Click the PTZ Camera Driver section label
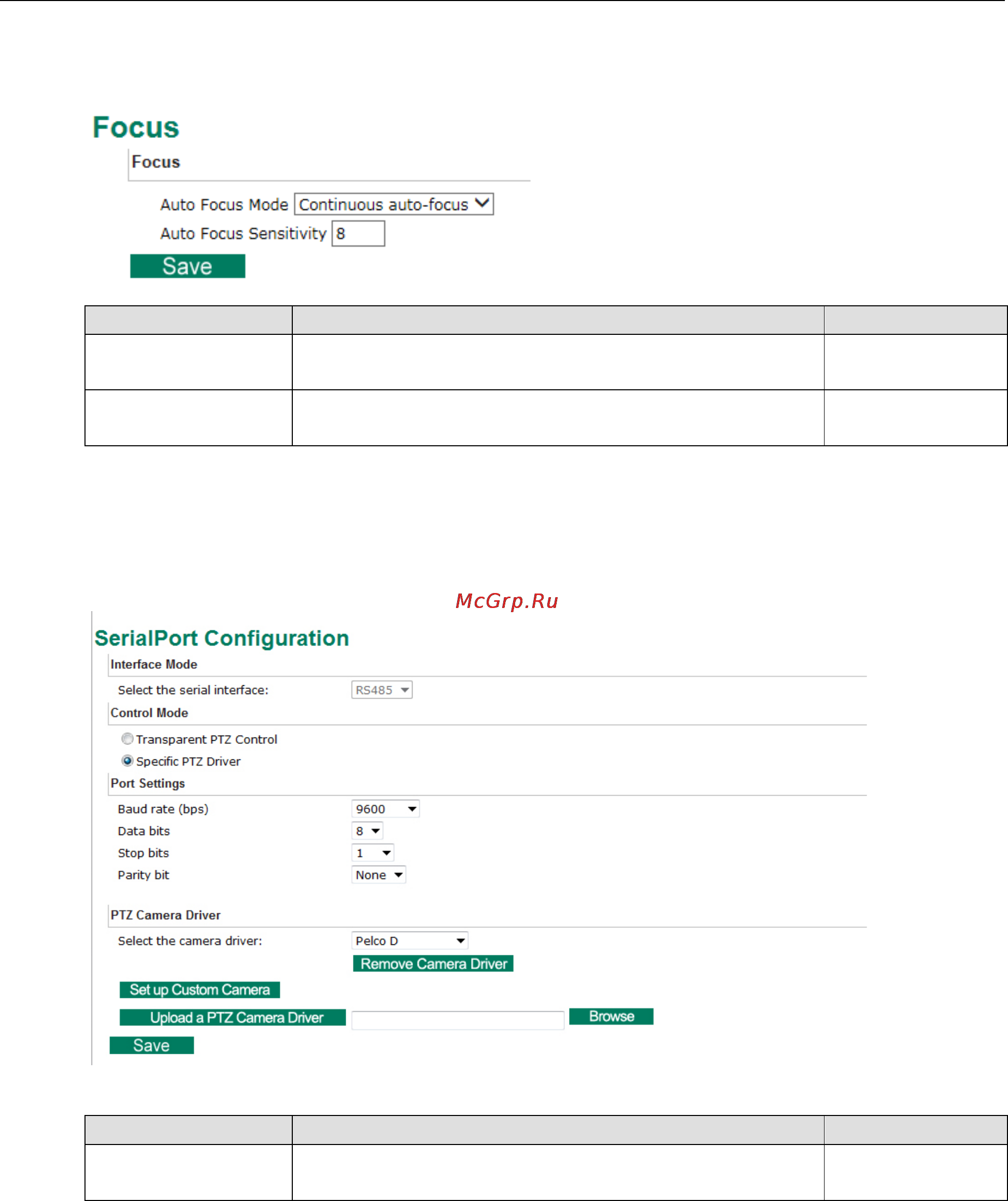 [x=165, y=914]
